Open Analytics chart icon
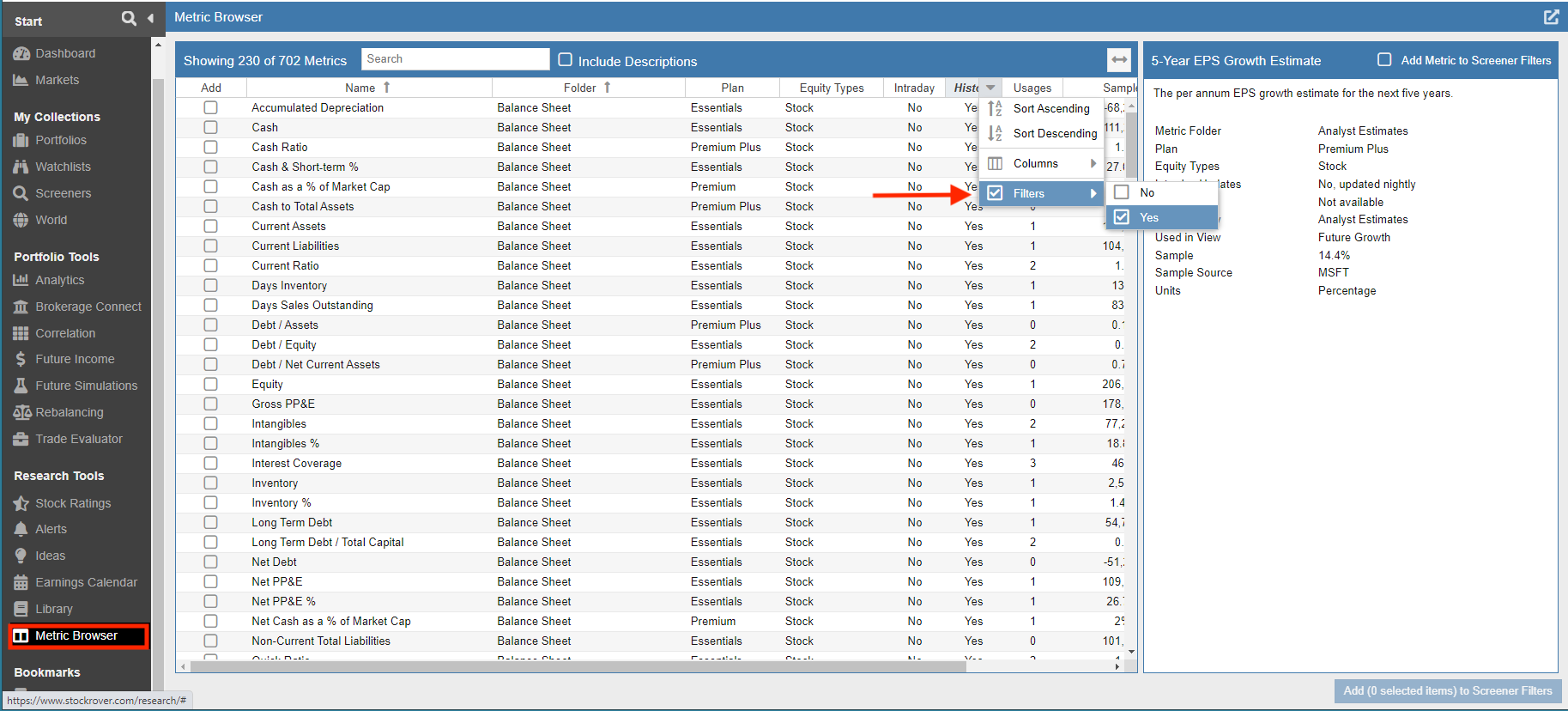The height and width of the screenshot is (711, 1568). pyautogui.click(x=21, y=280)
